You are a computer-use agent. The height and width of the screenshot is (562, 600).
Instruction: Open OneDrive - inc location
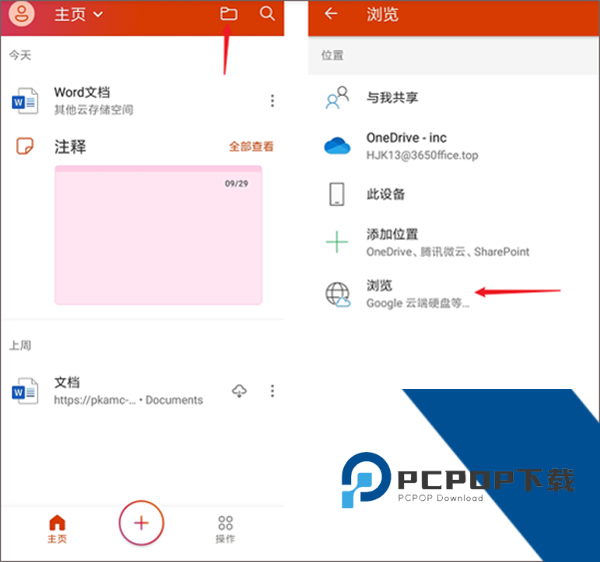click(x=453, y=146)
